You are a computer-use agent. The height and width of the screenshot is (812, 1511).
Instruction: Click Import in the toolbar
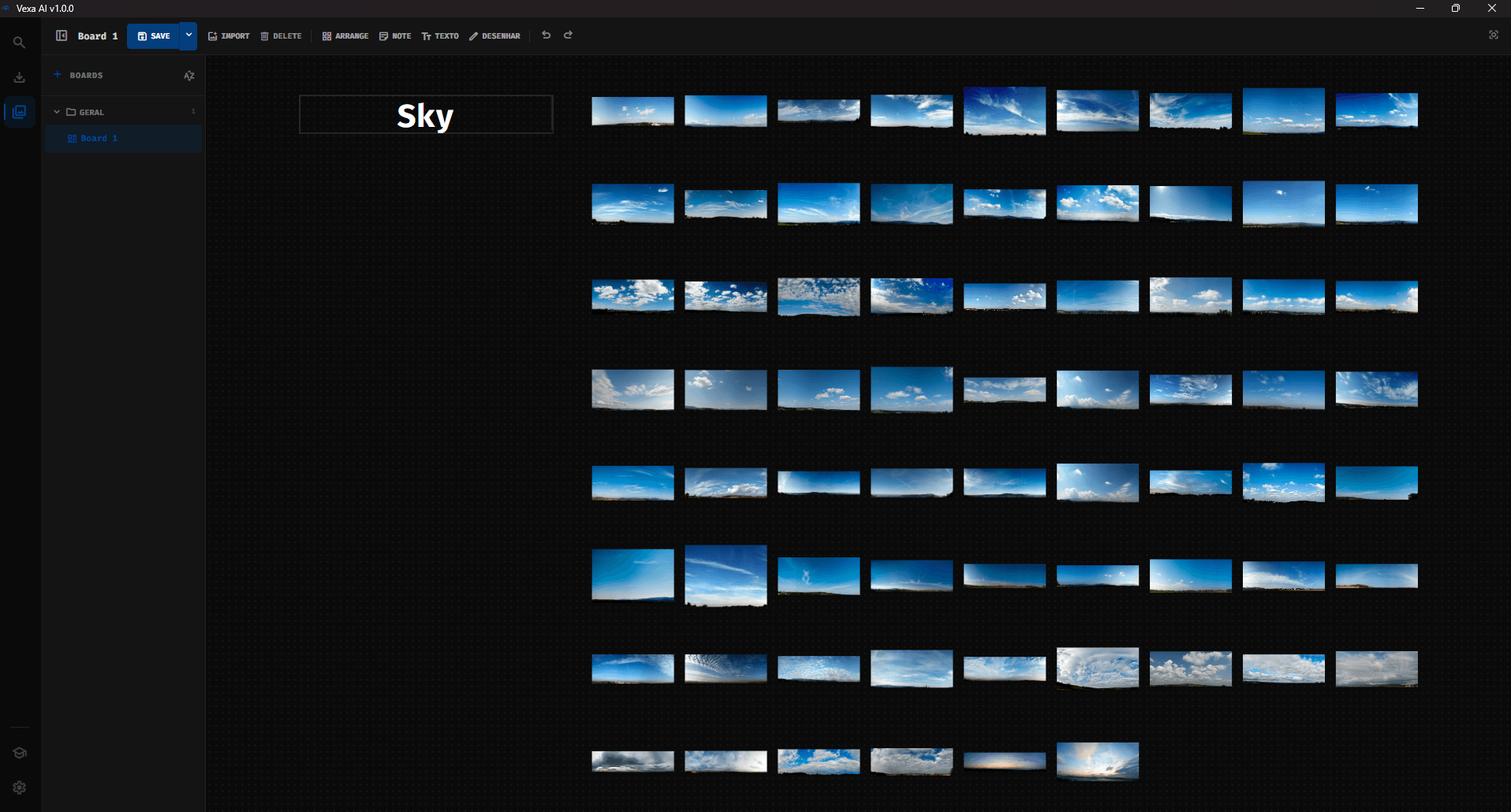tap(229, 36)
